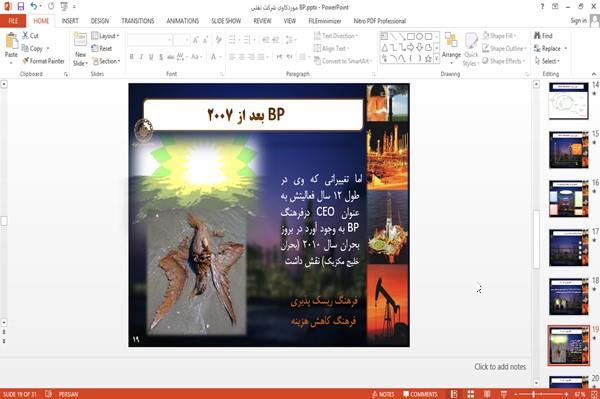Expand Shape Fill options
Viewport: 600px width, 399px height.
pos(498,36)
